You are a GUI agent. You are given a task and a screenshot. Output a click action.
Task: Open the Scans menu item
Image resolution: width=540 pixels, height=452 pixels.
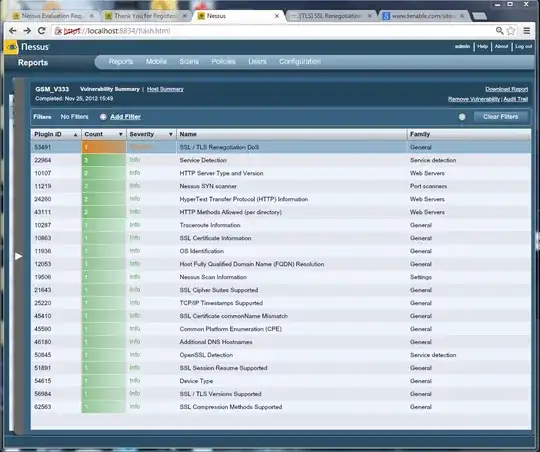pyautogui.click(x=189, y=62)
